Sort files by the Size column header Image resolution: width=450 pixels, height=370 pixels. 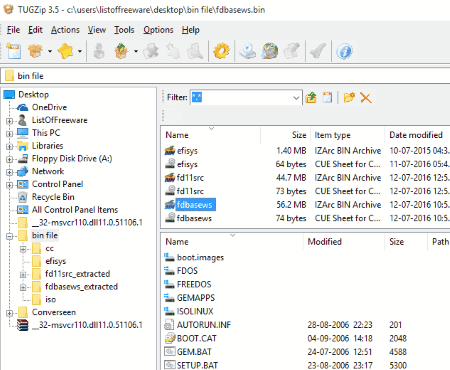pos(299,135)
